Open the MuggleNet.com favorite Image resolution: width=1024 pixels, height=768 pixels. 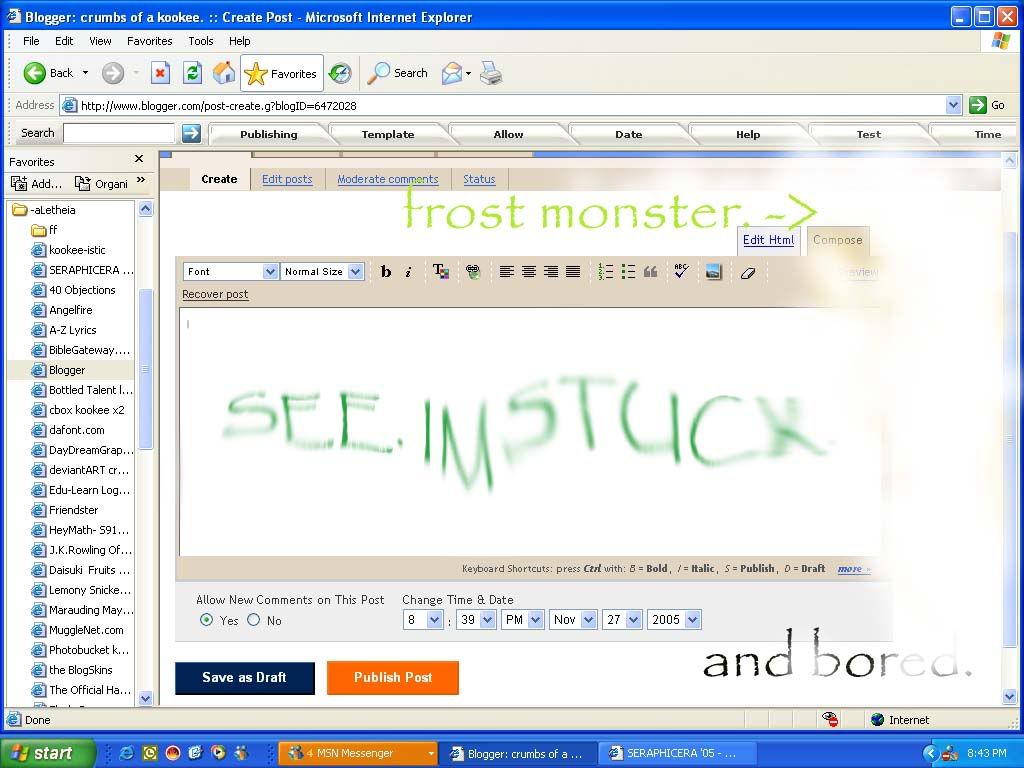click(78, 630)
